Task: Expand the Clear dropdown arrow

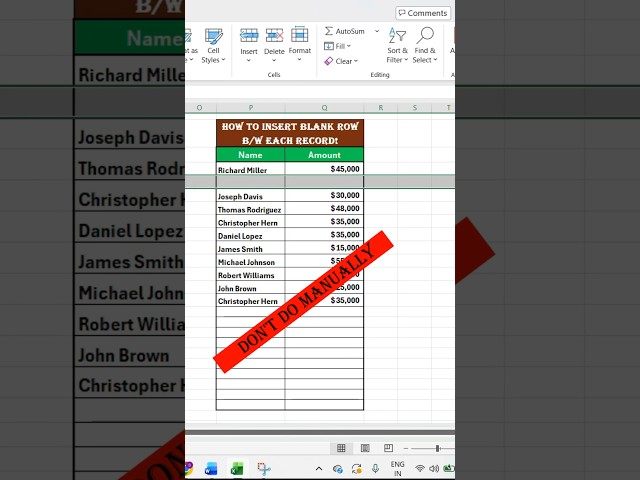Action: (x=356, y=61)
